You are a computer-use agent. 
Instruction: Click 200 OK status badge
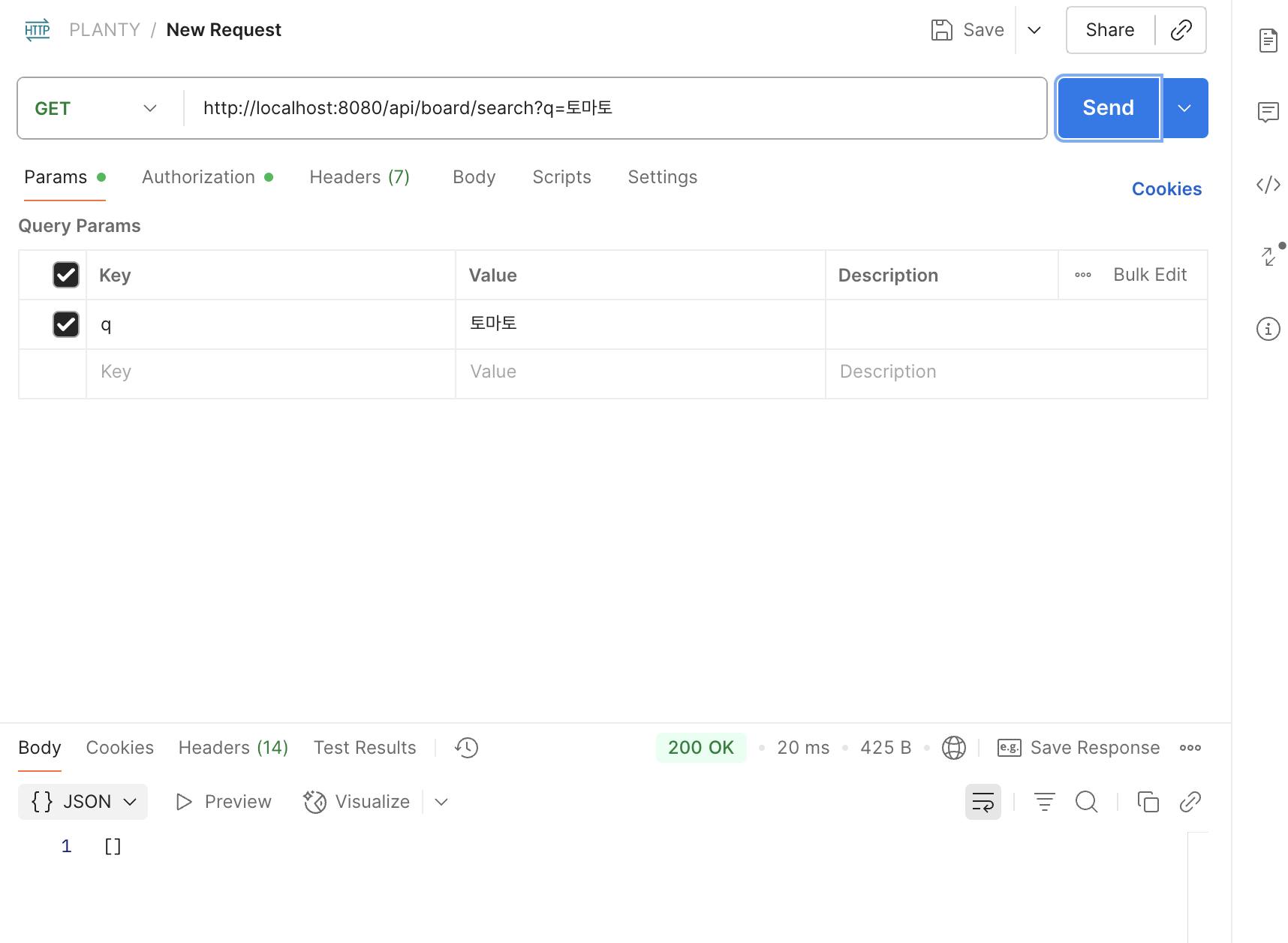[x=701, y=748]
